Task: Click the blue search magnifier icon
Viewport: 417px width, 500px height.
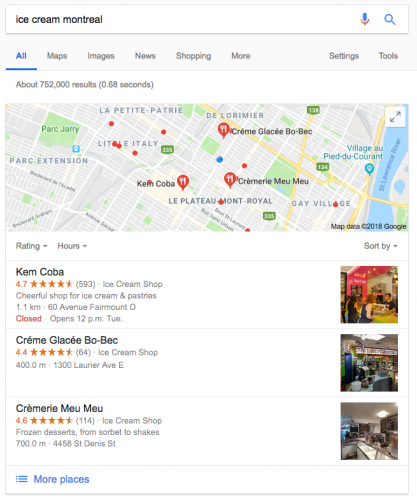Action: click(390, 20)
